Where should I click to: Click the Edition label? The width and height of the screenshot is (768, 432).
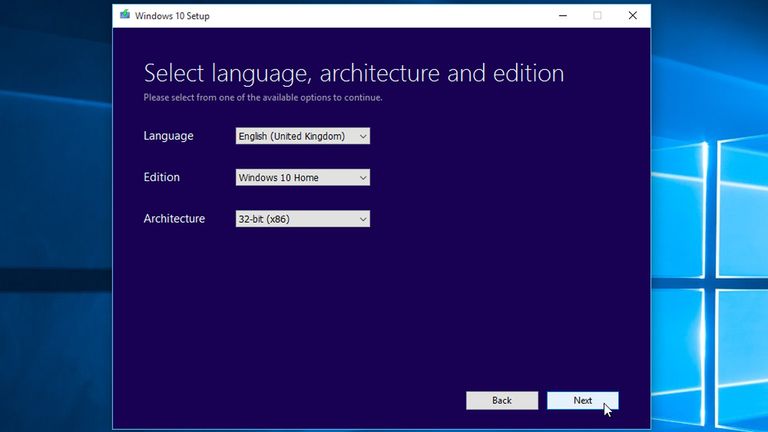click(x=162, y=177)
